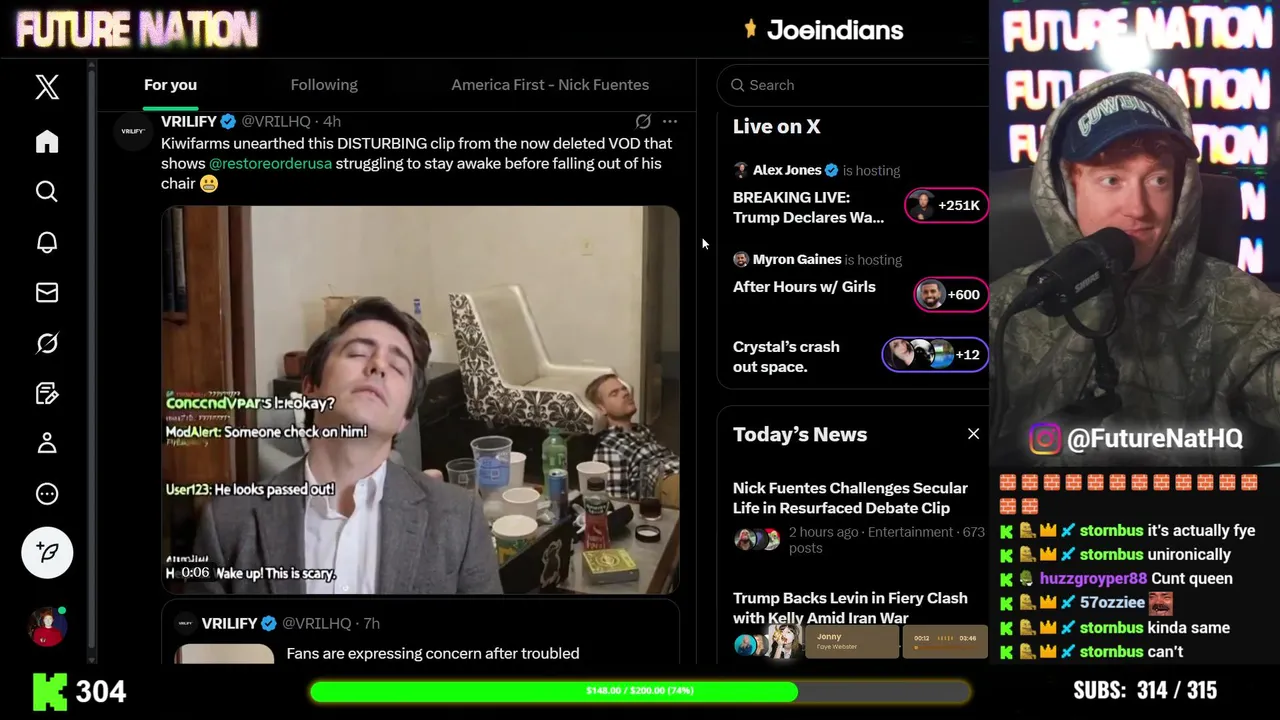Join the +12 Crystal's space badge
The width and height of the screenshot is (1280, 720).
(x=935, y=354)
